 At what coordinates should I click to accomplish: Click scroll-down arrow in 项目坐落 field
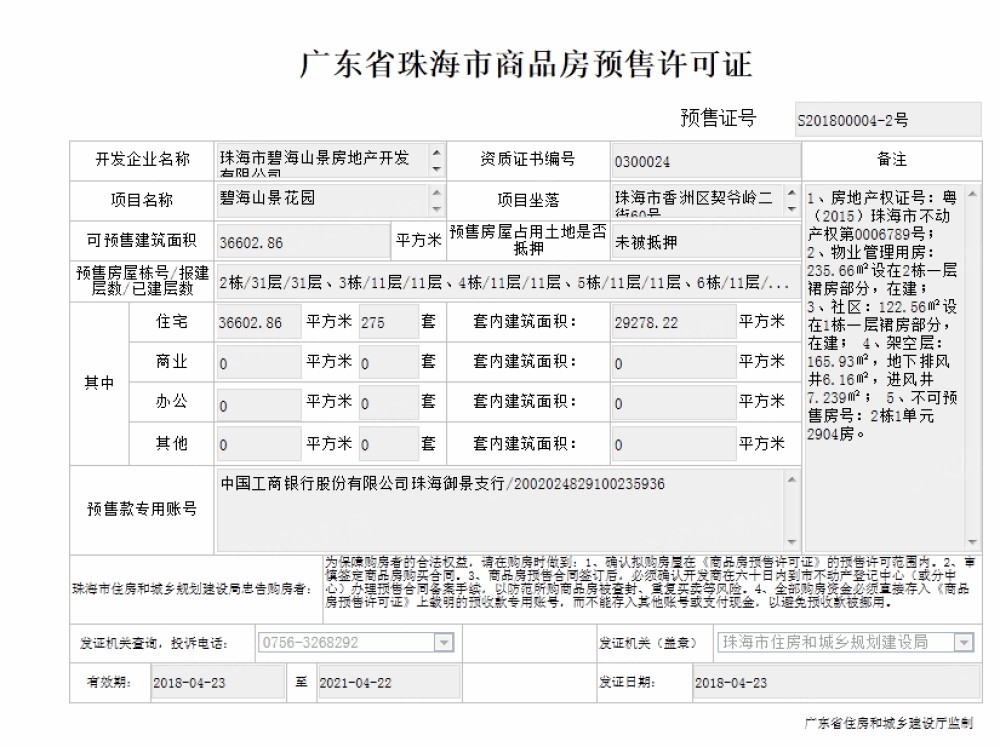pos(791,209)
